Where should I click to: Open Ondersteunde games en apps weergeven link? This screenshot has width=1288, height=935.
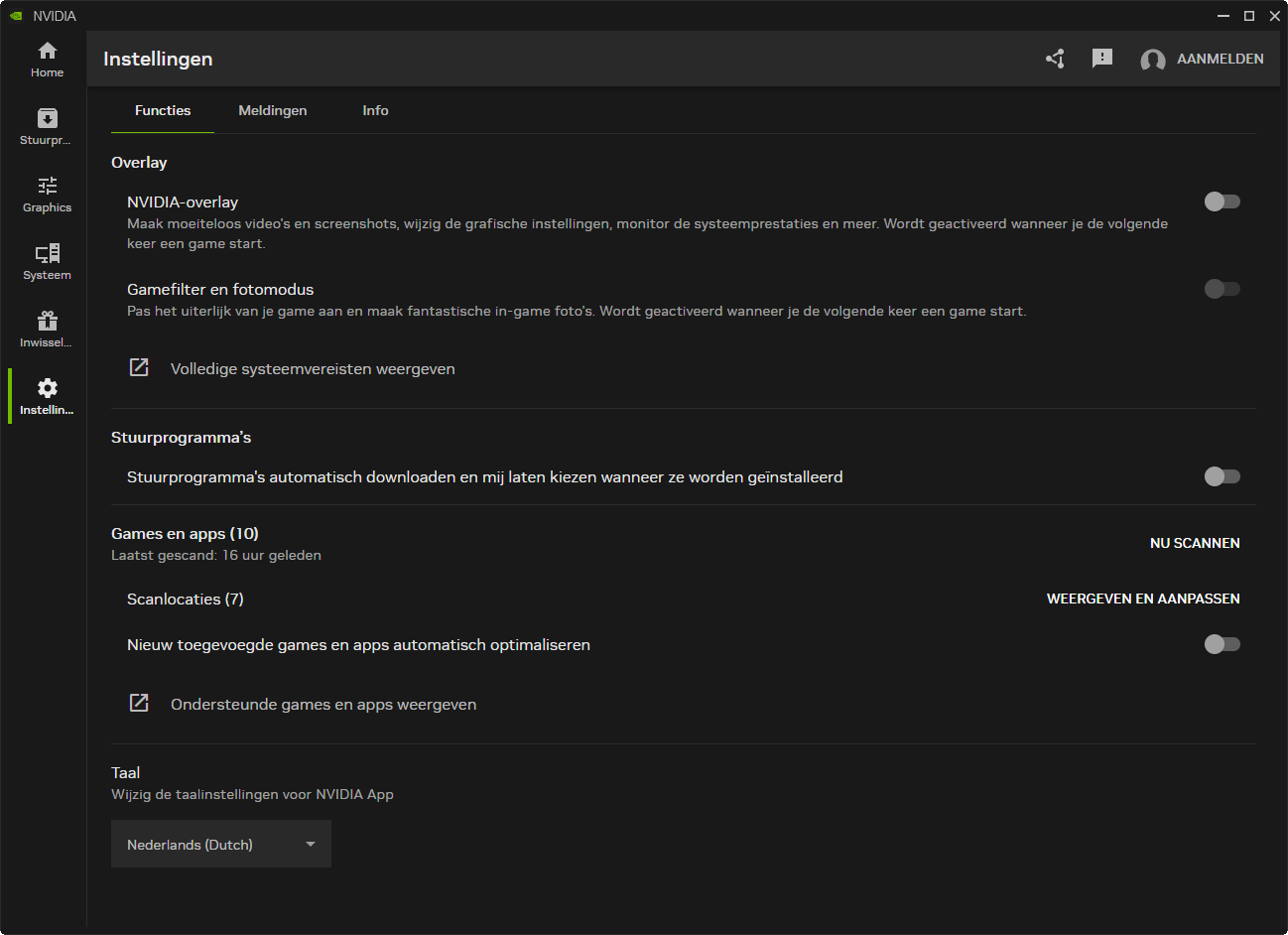coord(322,704)
